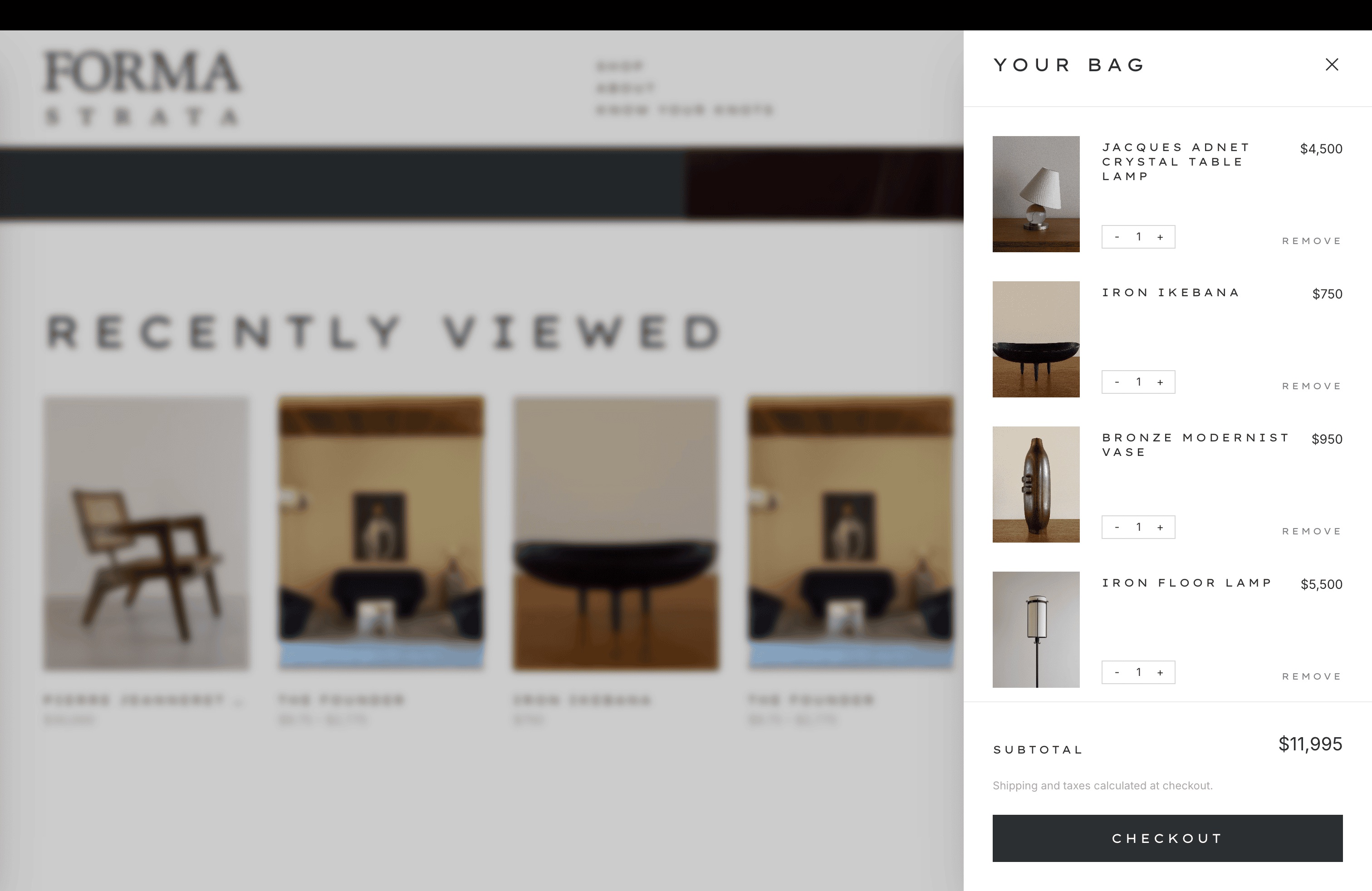Decrease Jacques Adnet lamp quantity with minus
The height and width of the screenshot is (891, 1372).
[1117, 237]
